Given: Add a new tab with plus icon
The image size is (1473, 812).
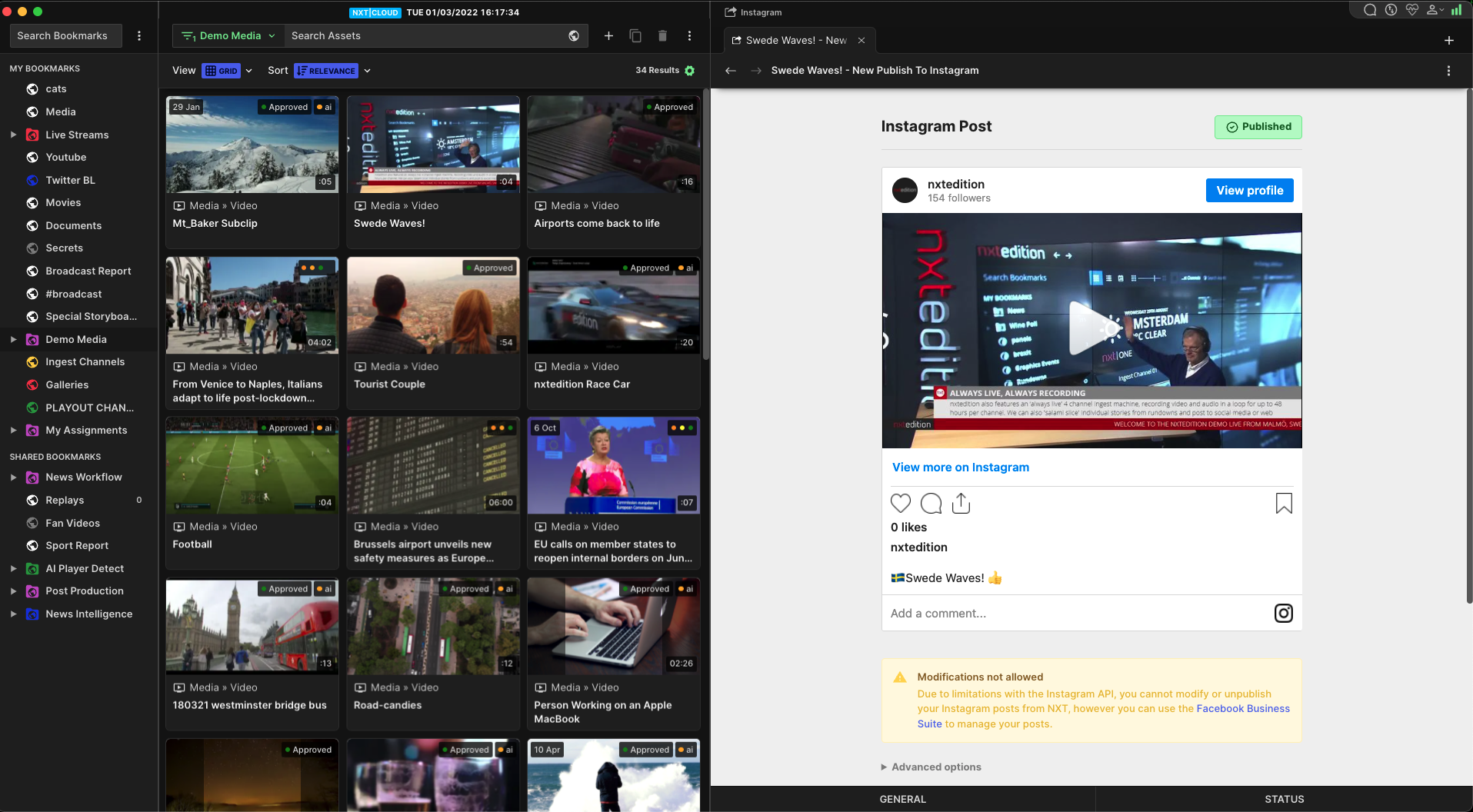Looking at the screenshot, I should pyautogui.click(x=1449, y=40).
